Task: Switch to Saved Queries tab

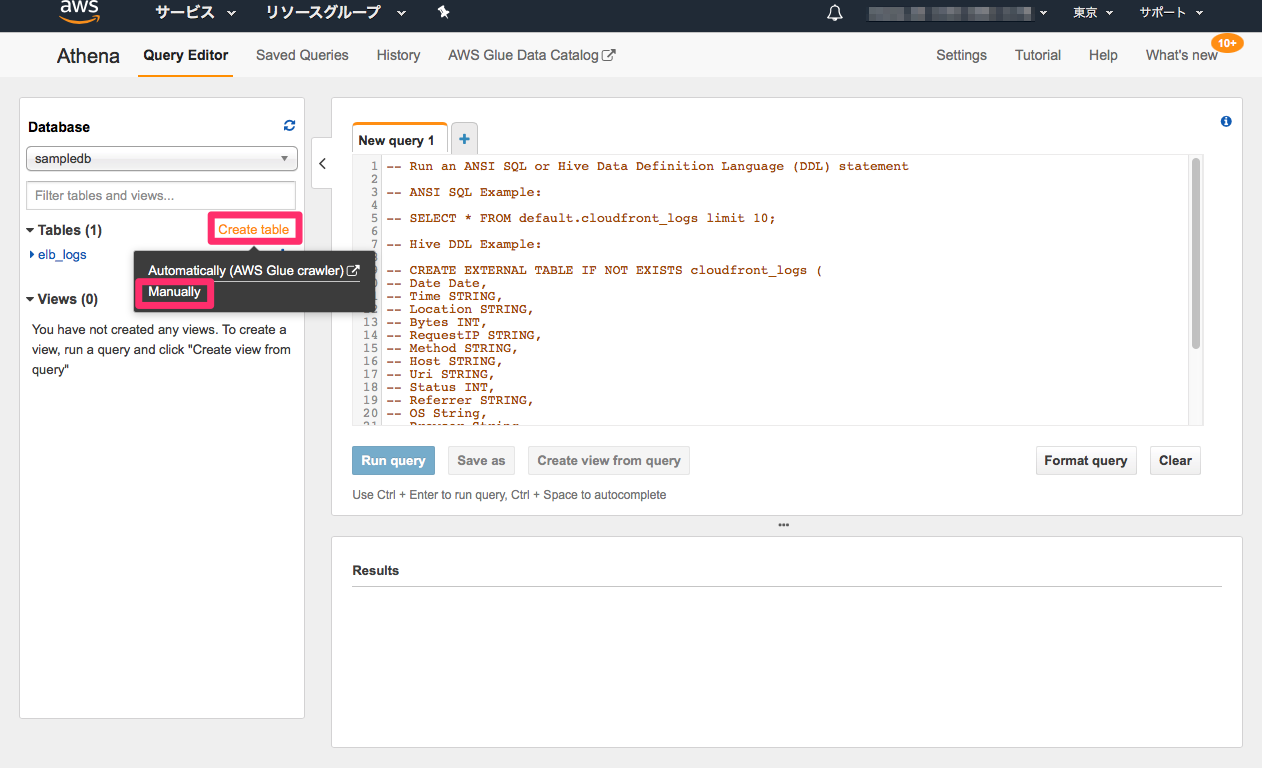Action: (302, 55)
